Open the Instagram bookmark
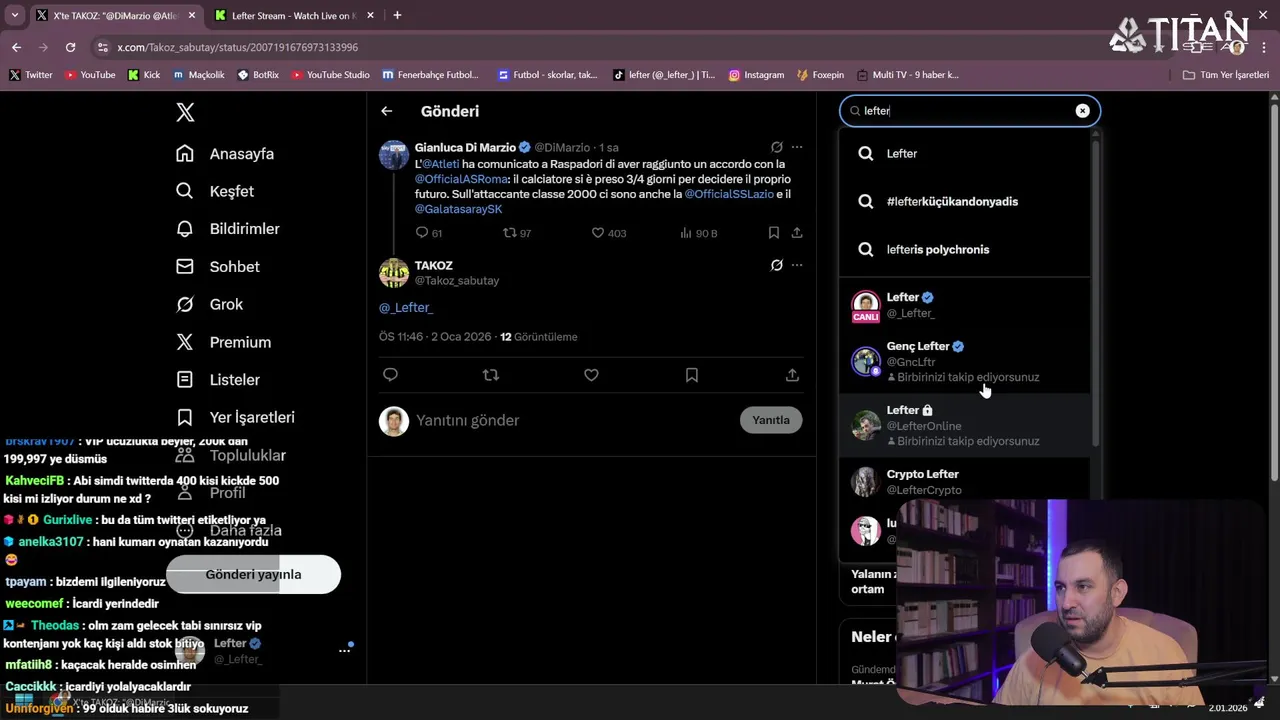1280x720 pixels. (756, 75)
